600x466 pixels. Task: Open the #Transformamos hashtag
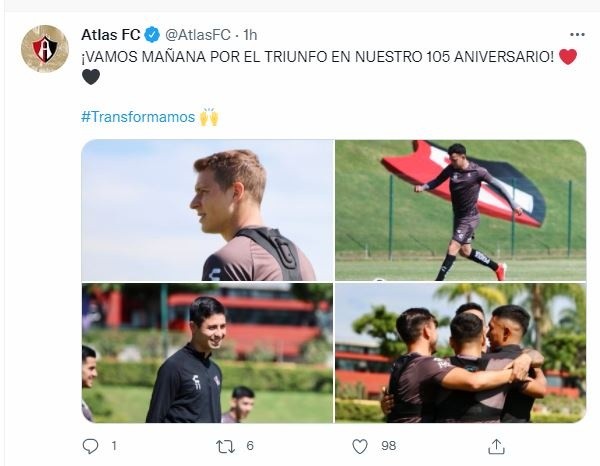[x=138, y=117]
